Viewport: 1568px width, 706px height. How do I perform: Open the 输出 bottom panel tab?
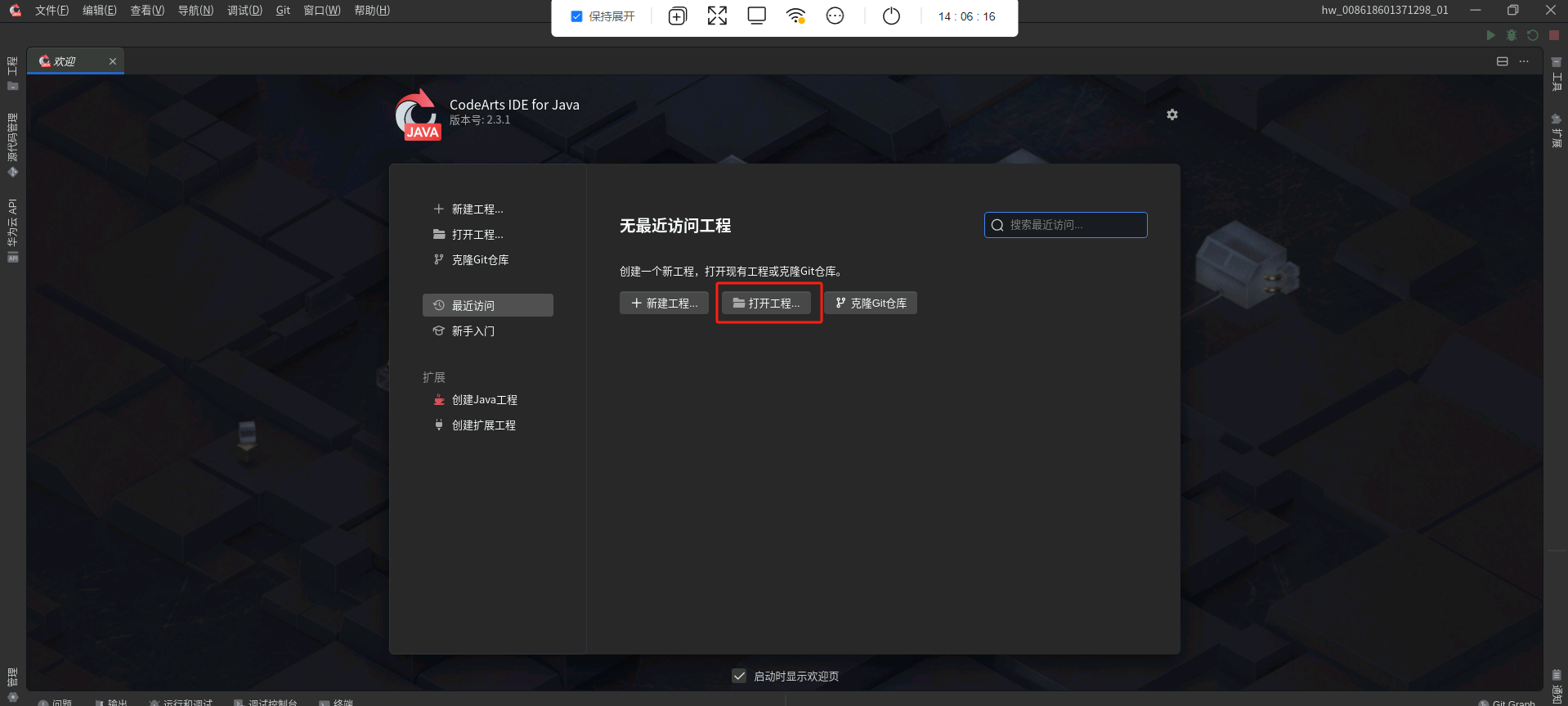[111, 702]
